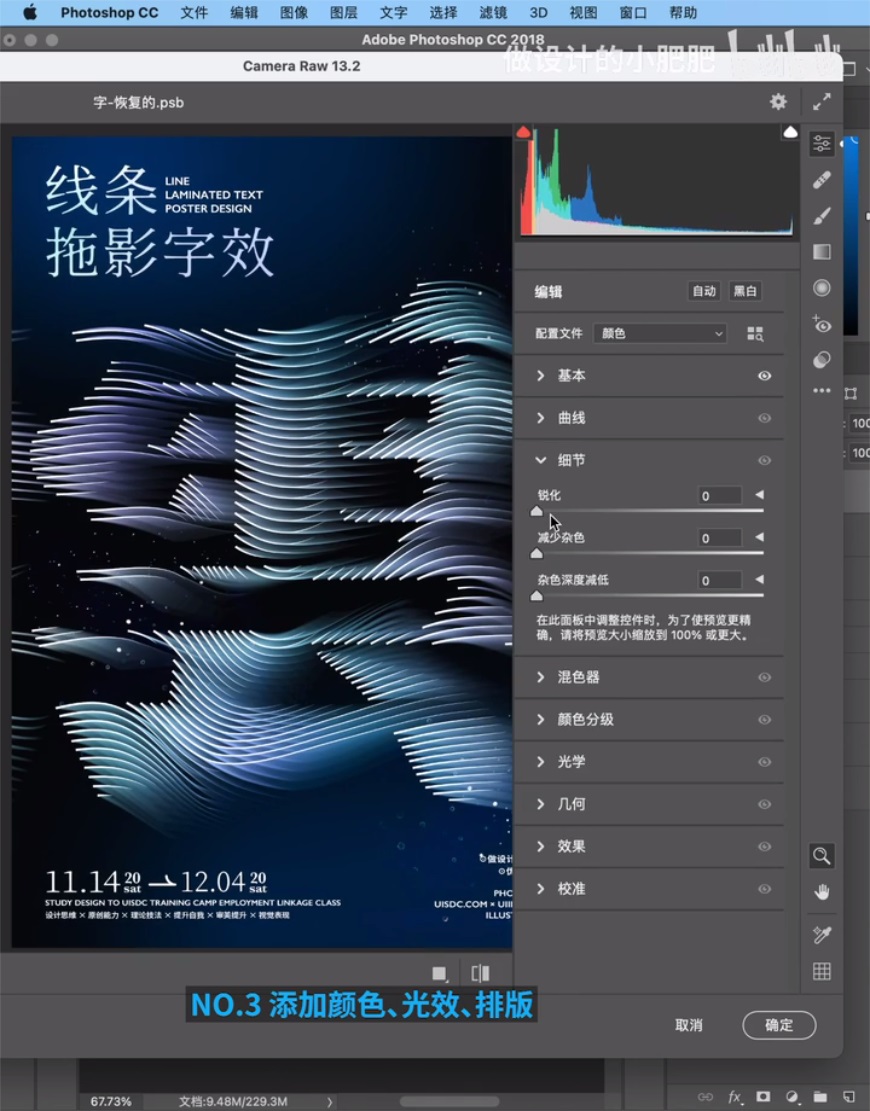Toggle visibility eye for 校准 panel

pos(764,889)
